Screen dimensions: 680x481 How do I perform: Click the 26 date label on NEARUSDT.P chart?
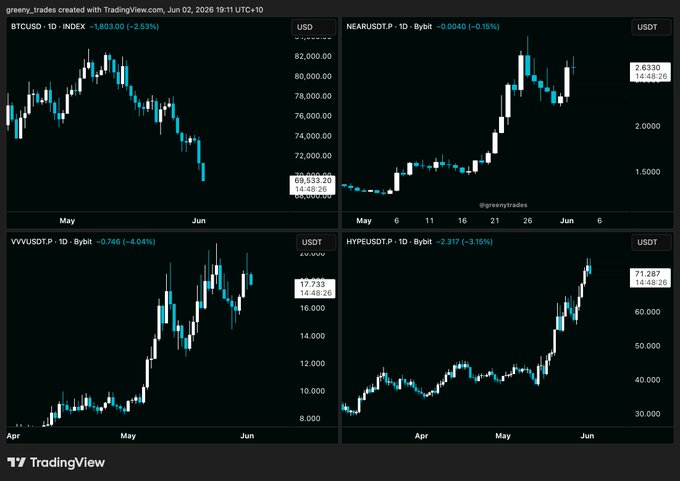(528, 221)
